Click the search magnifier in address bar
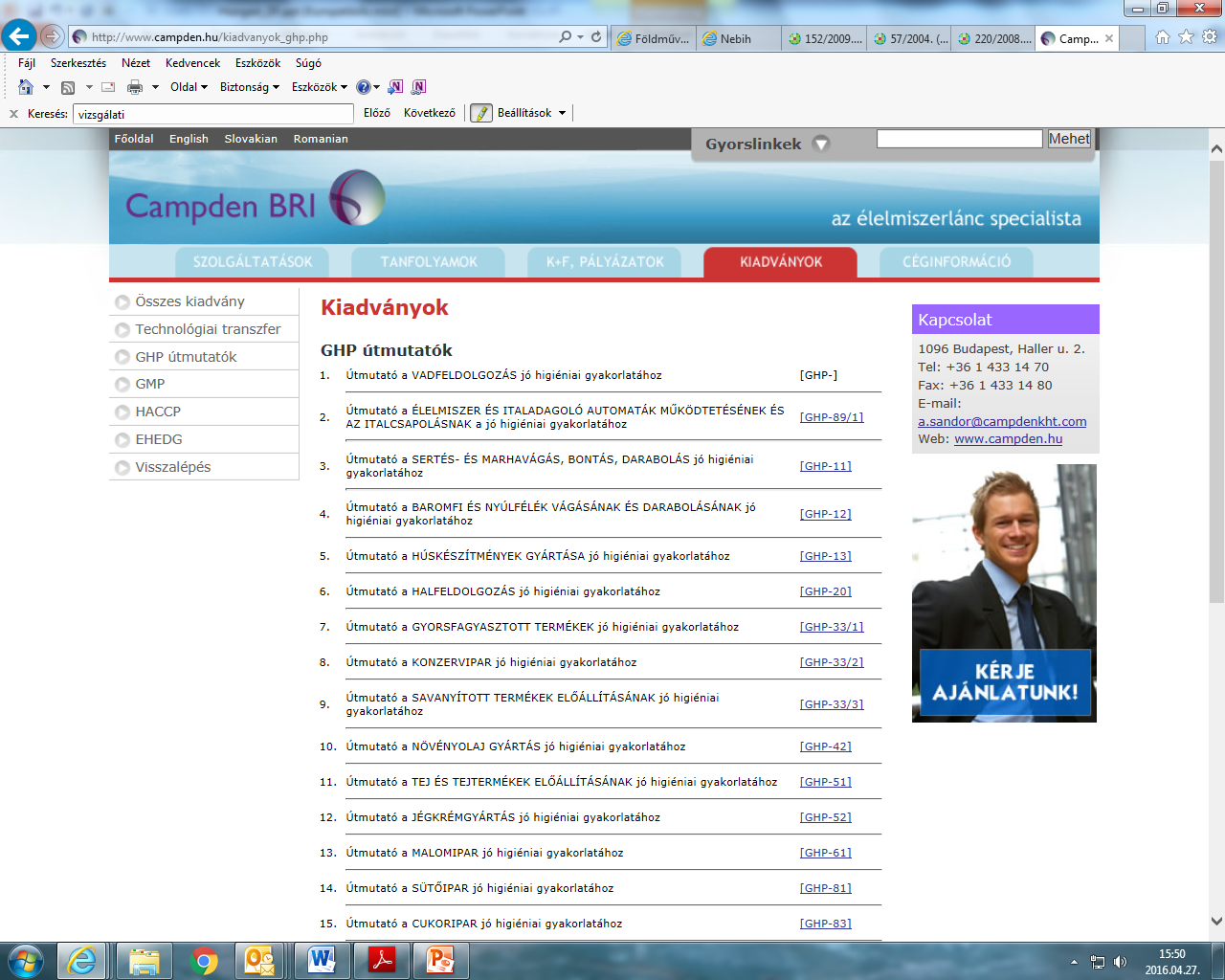Image resolution: width=1225 pixels, height=980 pixels. tap(566, 36)
